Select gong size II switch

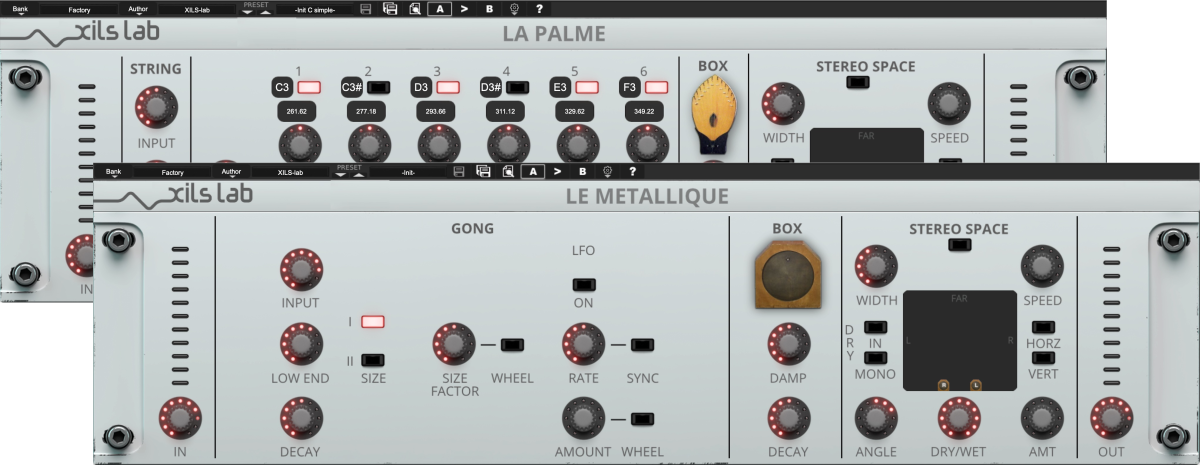pyautogui.click(x=373, y=360)
